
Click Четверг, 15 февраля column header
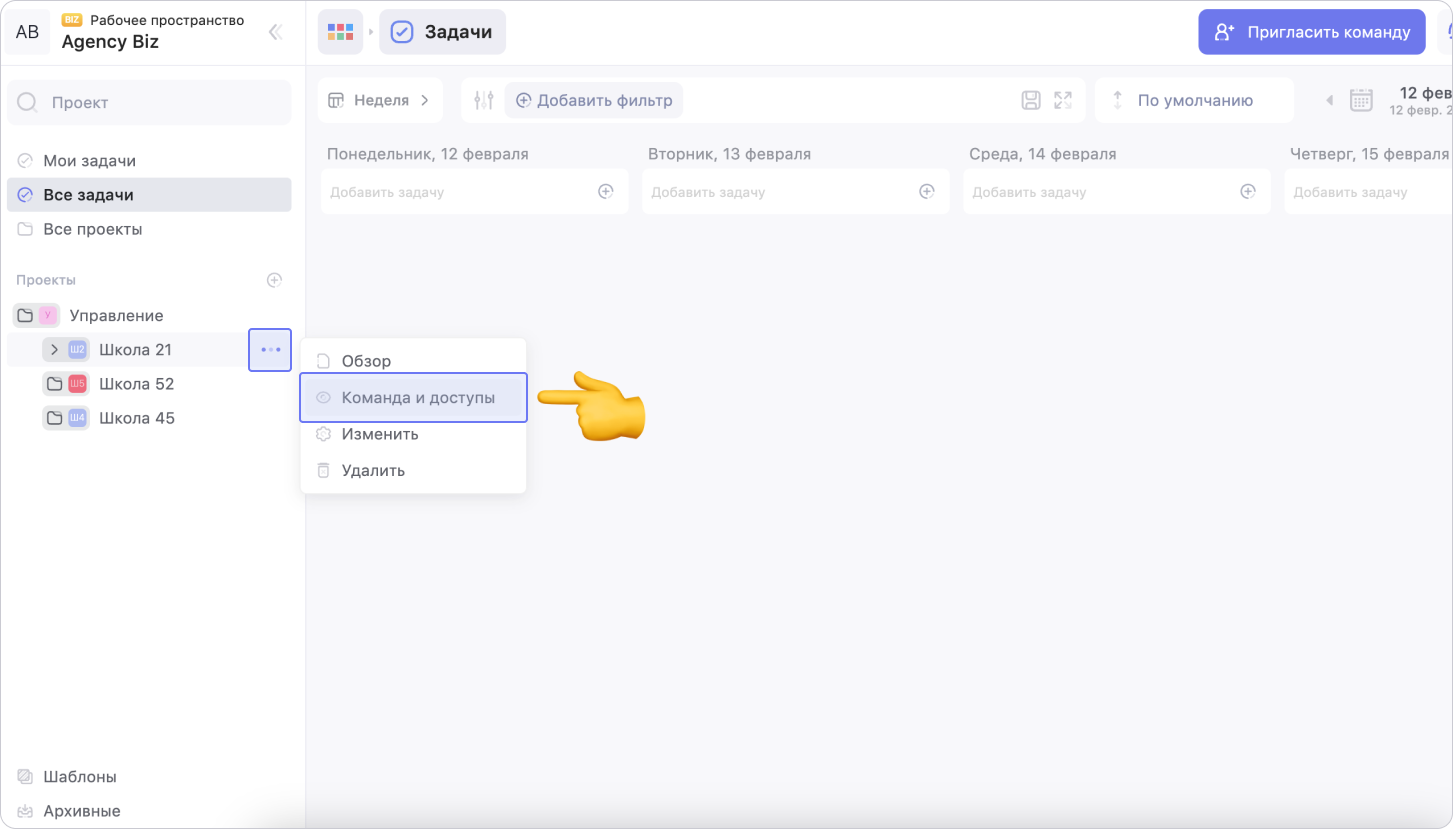click(x=1369, y=154)
